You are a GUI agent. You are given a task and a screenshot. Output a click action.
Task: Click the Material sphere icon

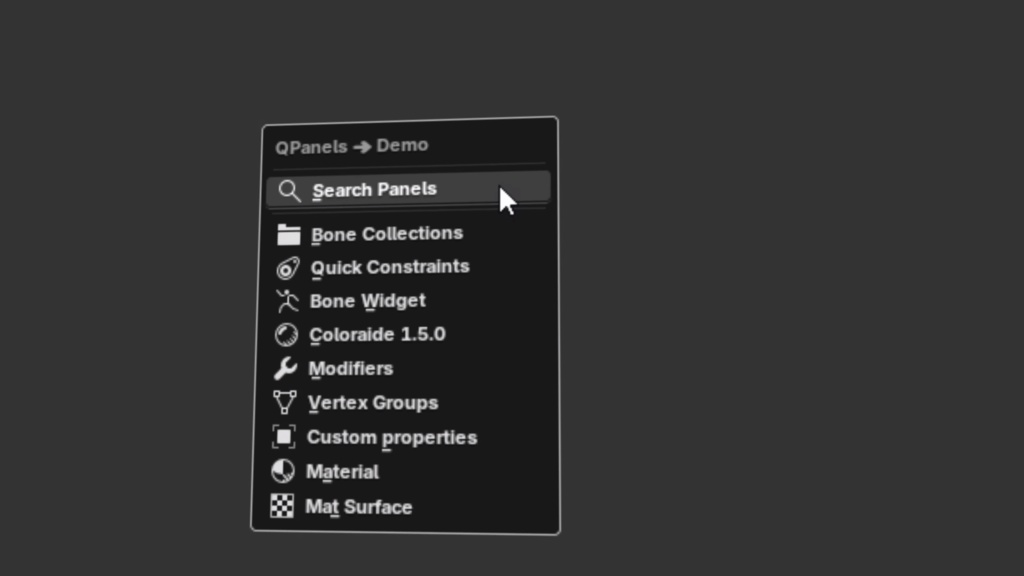click(283, 471)
